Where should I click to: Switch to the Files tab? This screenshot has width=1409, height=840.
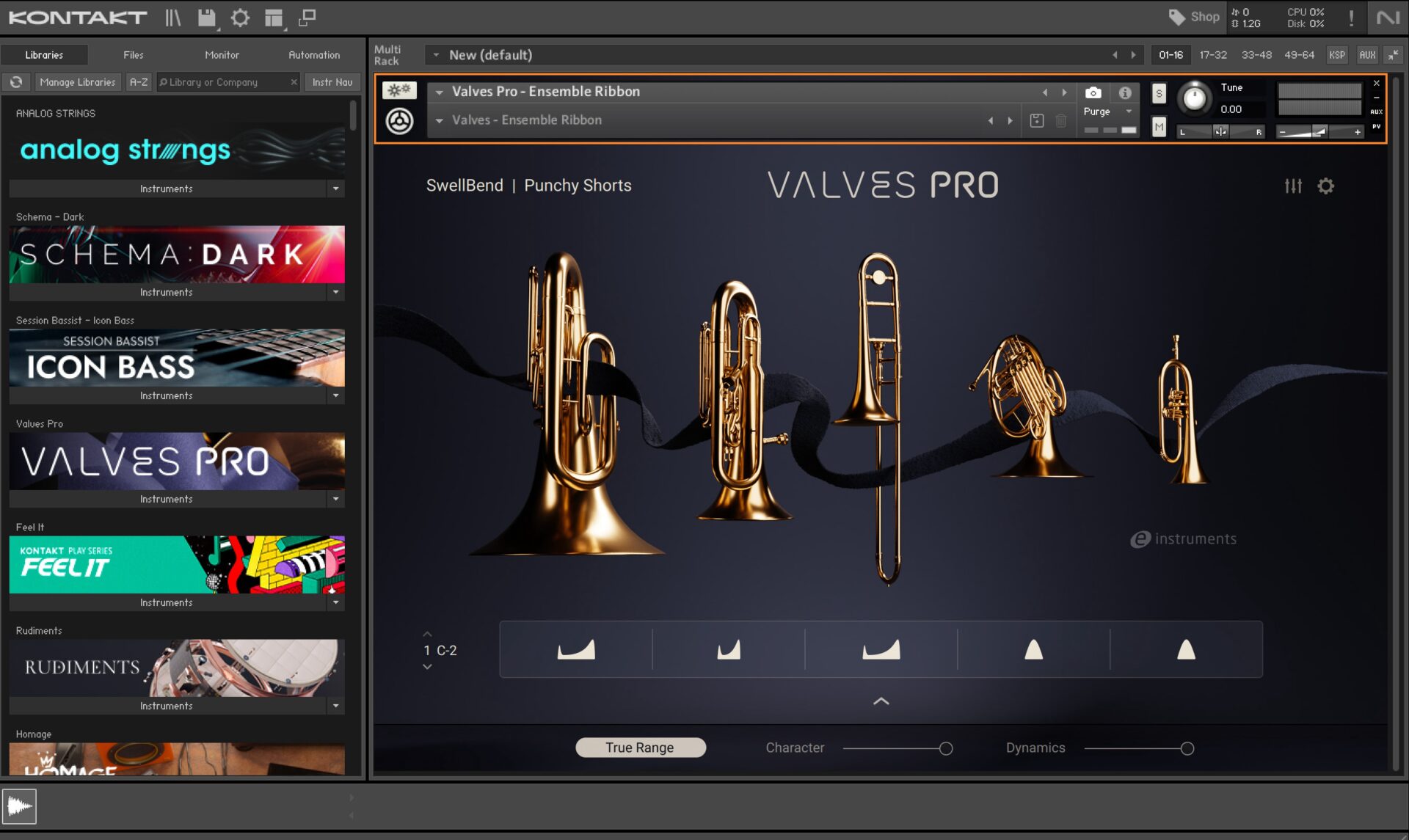[x=133, y=54]
